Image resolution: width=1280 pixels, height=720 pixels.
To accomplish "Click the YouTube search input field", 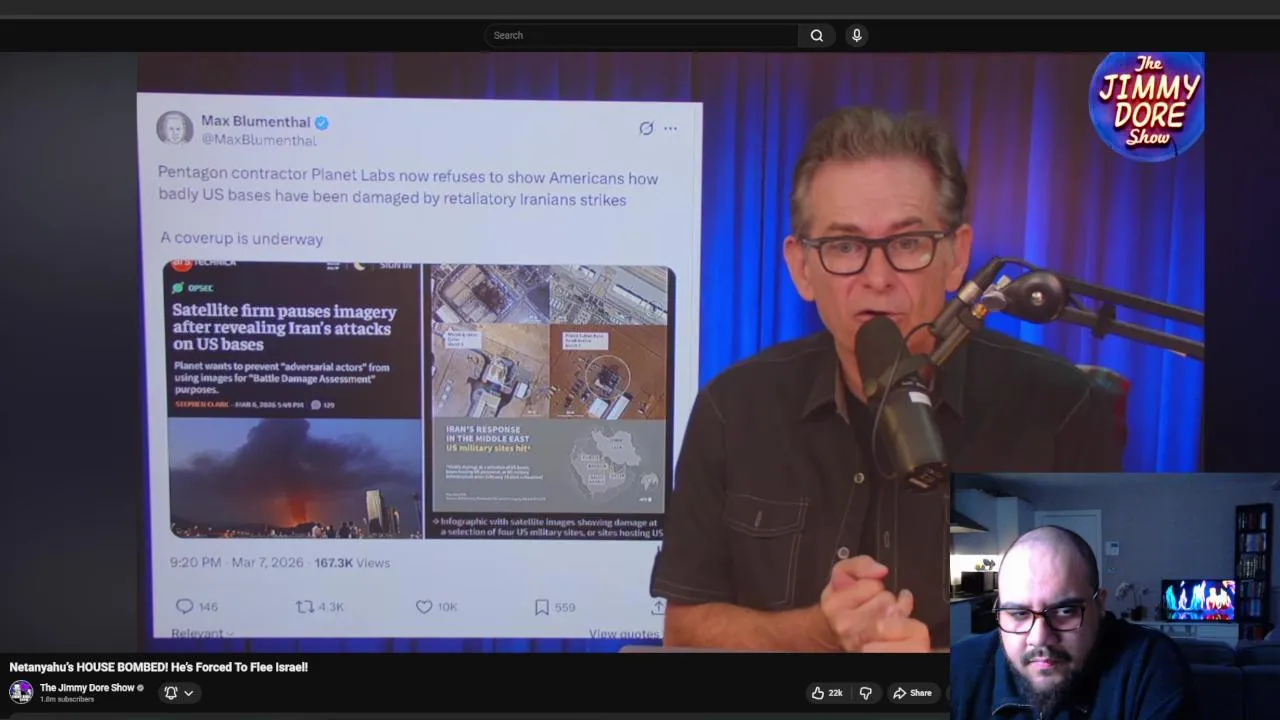I will click(641, 35).
